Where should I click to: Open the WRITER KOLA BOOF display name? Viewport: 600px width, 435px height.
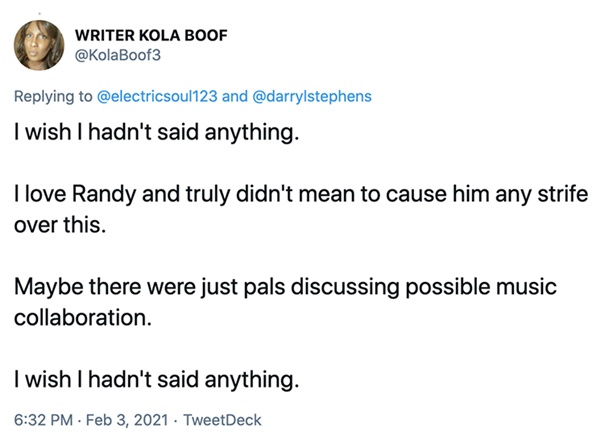pyautogui.click(x=152, y=36)
